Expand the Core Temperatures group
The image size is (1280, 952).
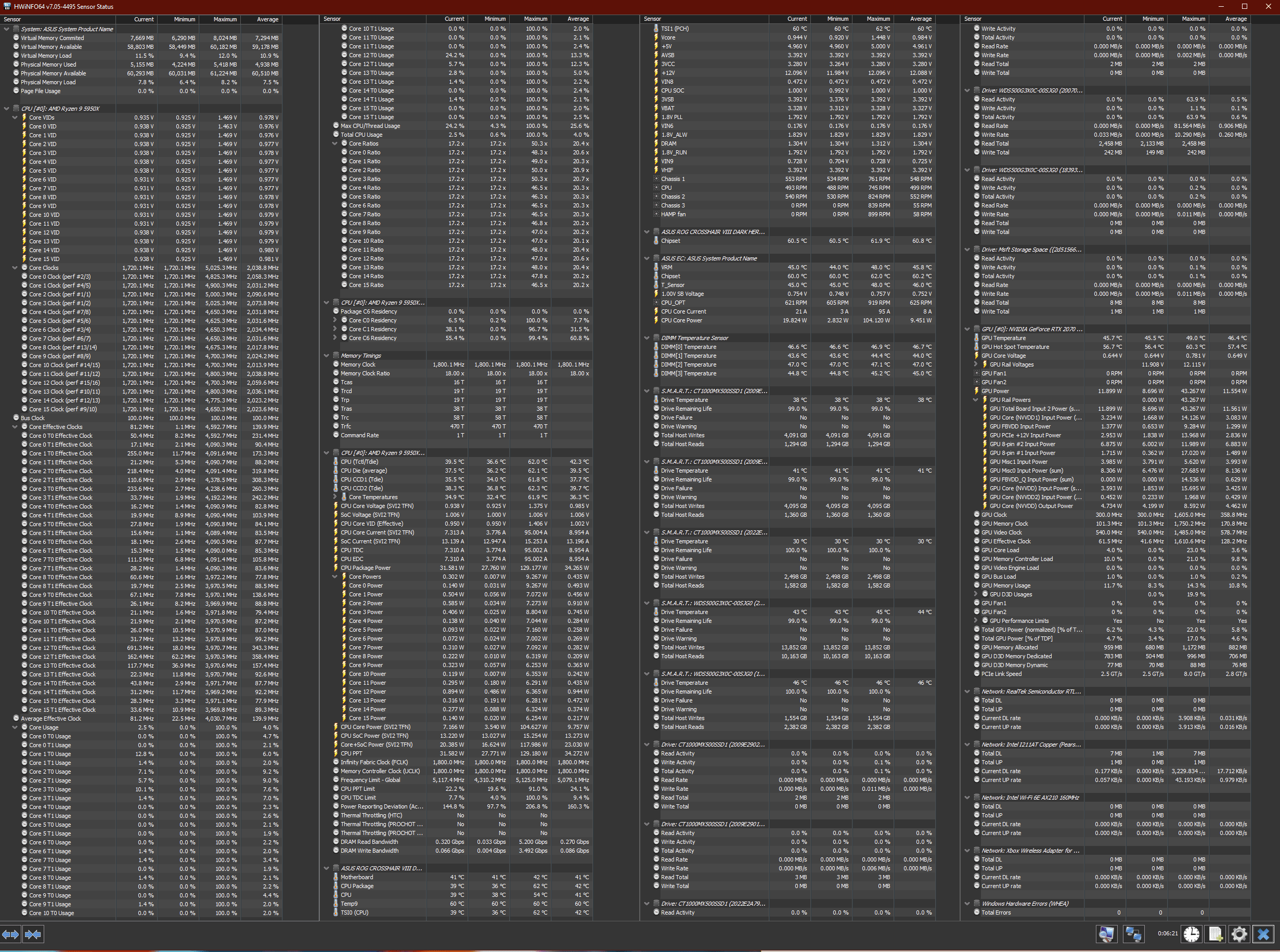coord(335,497)
